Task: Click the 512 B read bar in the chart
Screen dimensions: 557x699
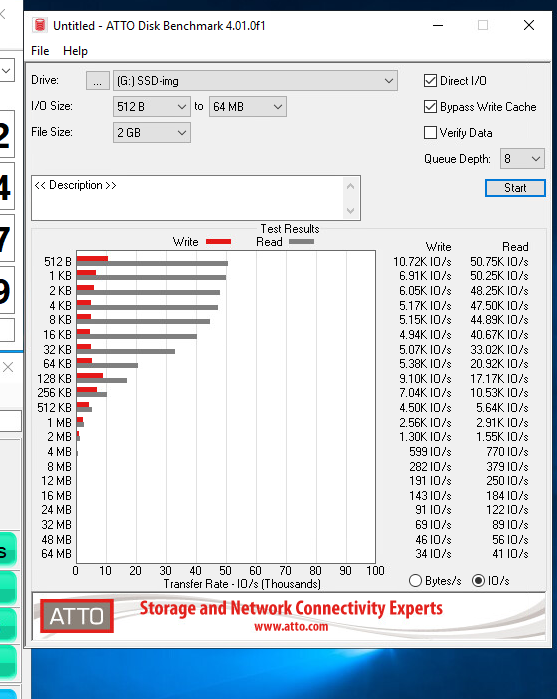Action: 152,263
